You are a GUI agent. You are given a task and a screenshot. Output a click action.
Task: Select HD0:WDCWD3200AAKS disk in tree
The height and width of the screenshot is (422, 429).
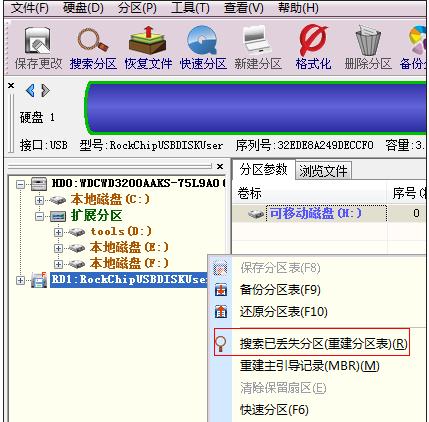[138, 183]
